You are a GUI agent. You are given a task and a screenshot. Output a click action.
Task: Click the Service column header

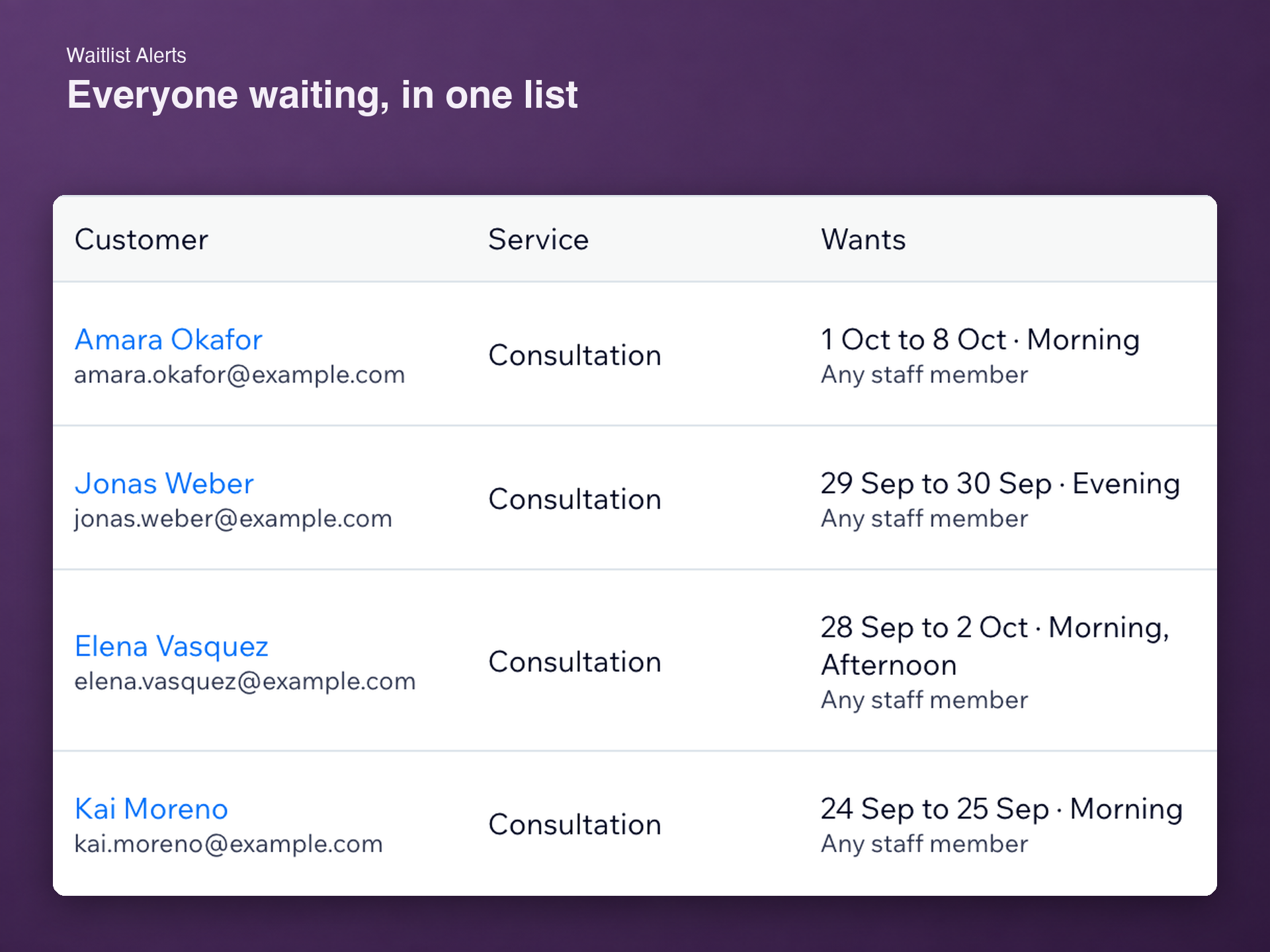(538, 239)
